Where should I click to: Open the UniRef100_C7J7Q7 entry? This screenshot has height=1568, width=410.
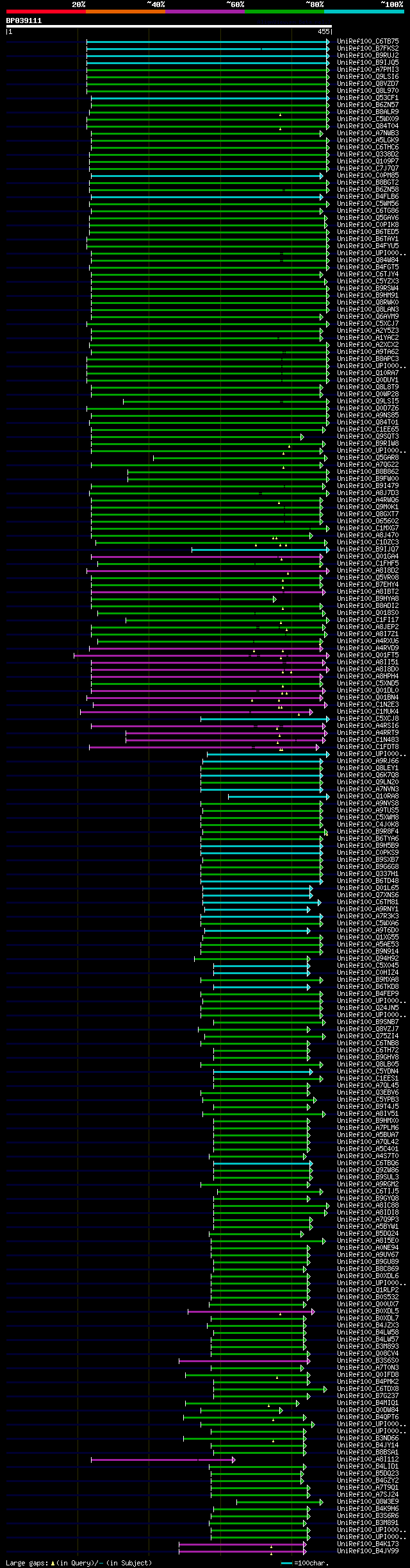tap(368, 169)
